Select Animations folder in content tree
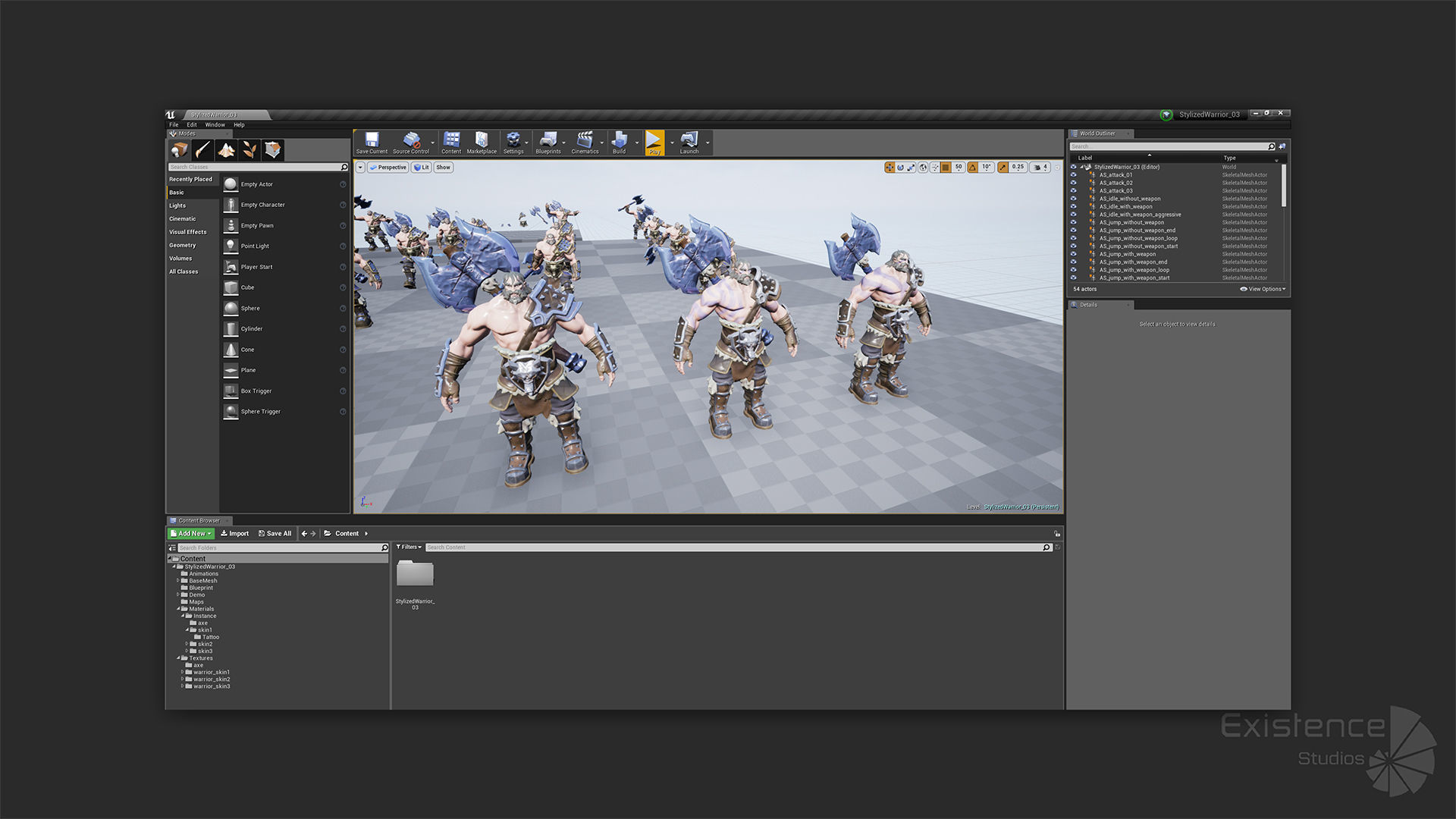 199,574
